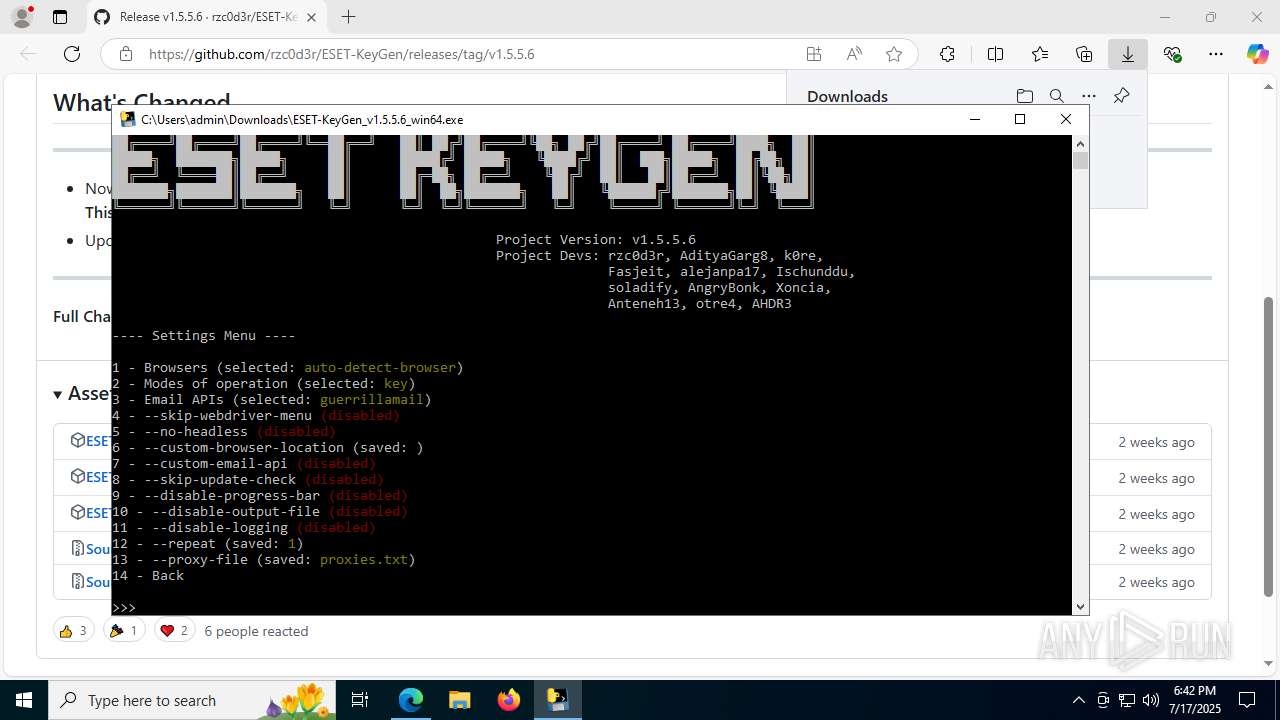React with the heart emoji button
The image size is (1280, 720).
175,631
